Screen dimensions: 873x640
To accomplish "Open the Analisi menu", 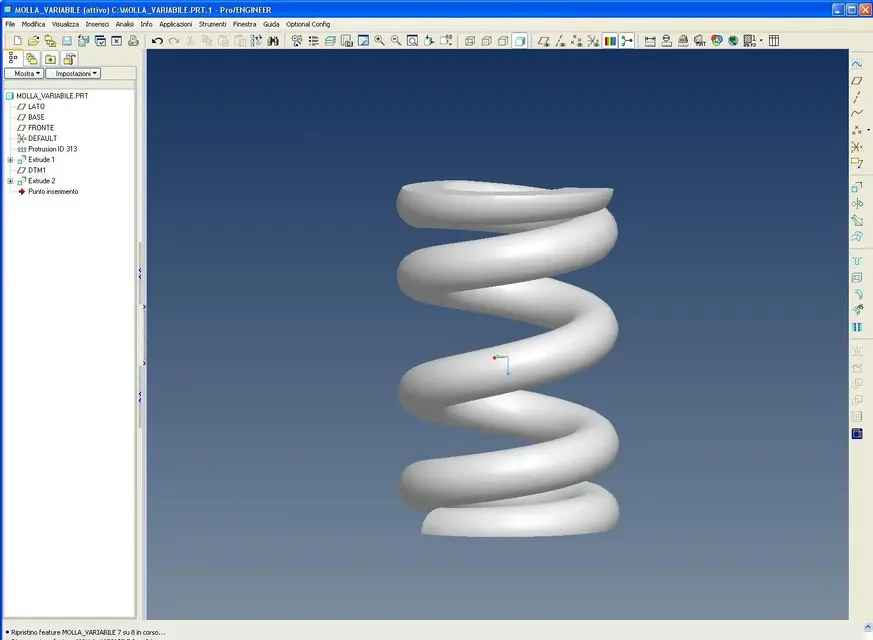I will (124, 23).
